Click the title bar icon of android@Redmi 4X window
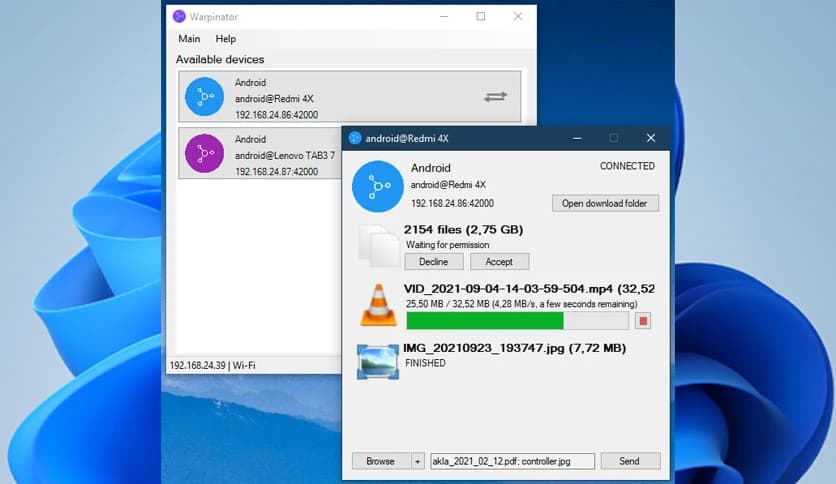The width and height of the screenshot is (836, 484). tap(355, 138)
